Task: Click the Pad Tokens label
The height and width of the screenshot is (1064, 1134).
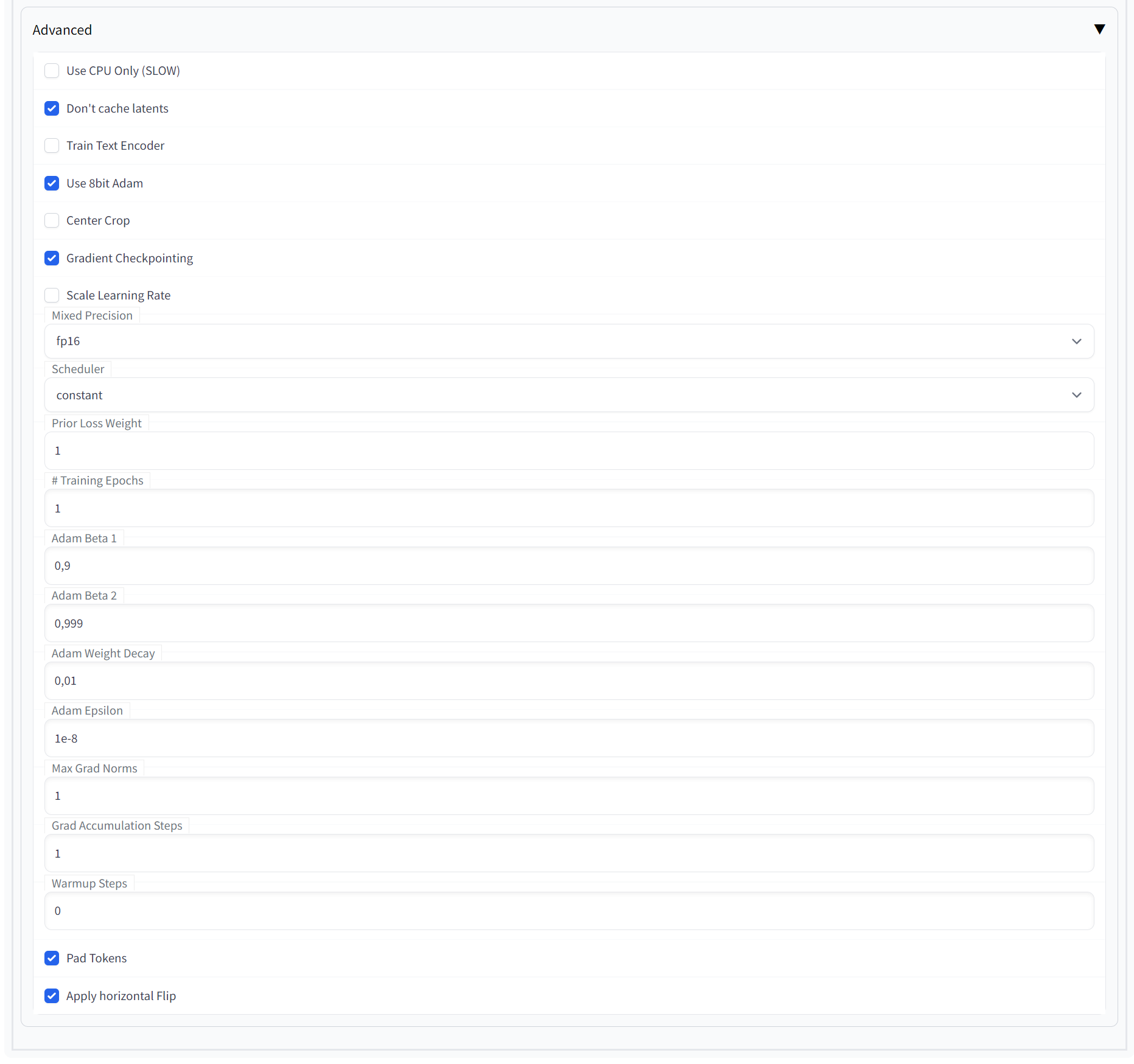Action: click(97, 958)
